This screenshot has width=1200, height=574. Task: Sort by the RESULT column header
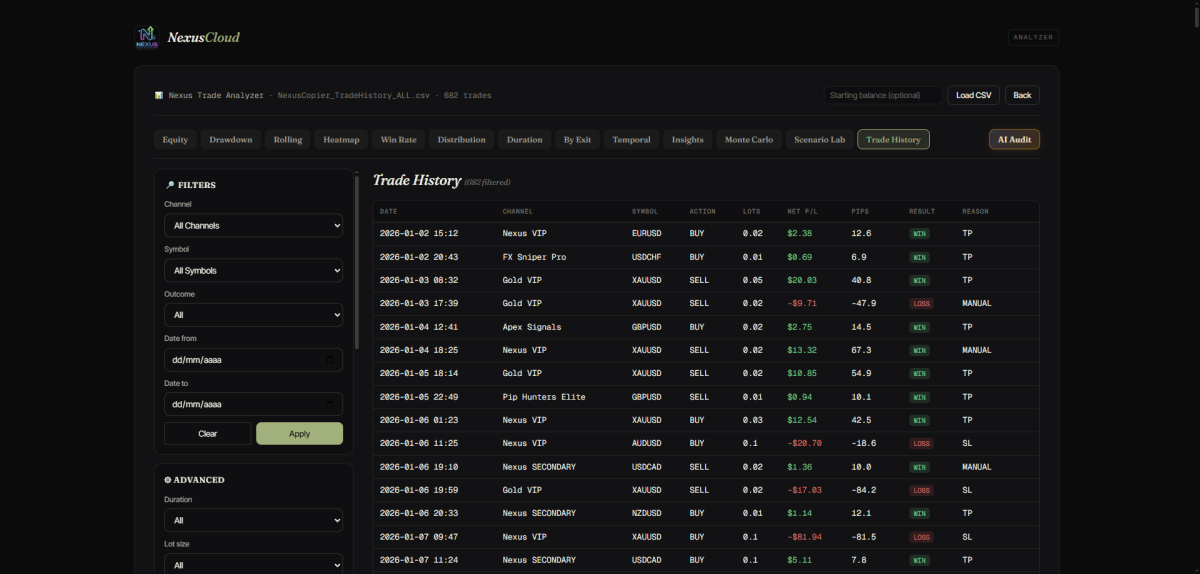pyautogui.click(x=922, y=211)
